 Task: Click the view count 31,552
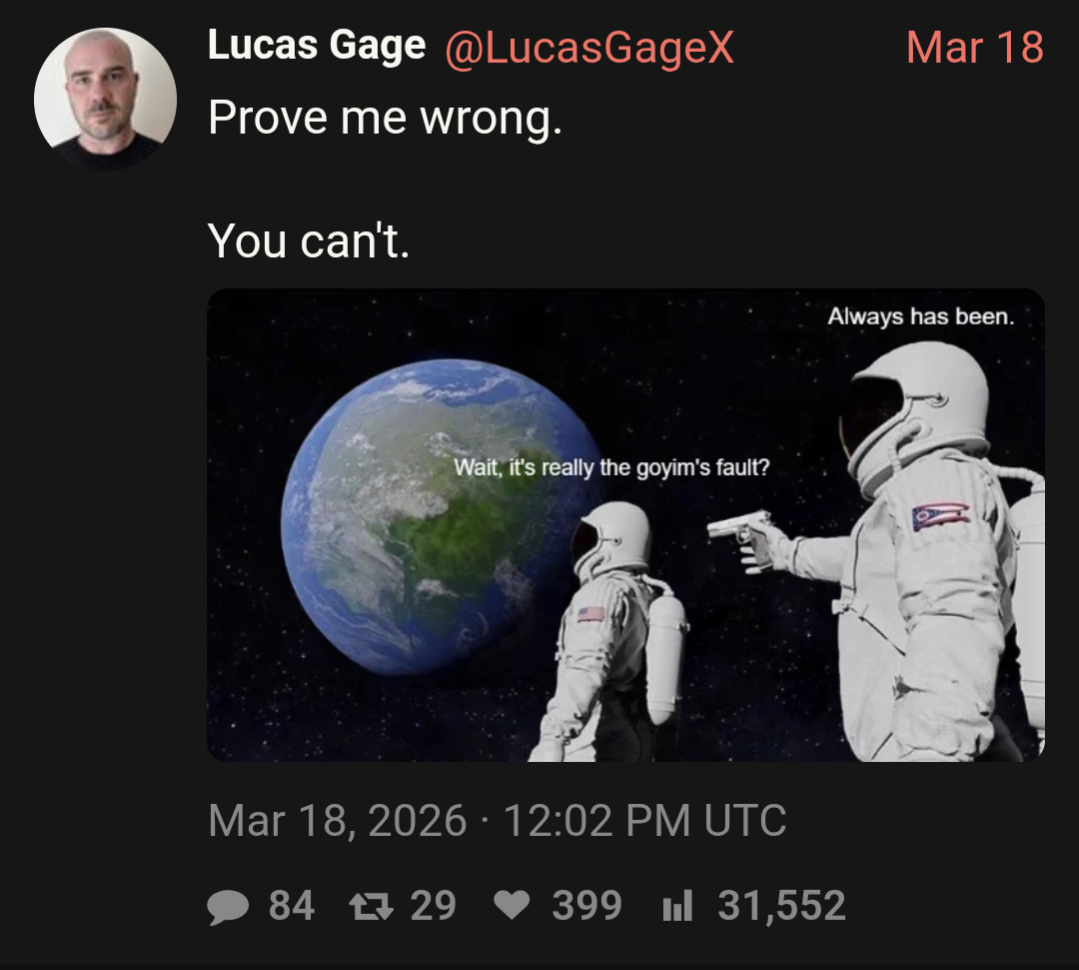point(782,905)
